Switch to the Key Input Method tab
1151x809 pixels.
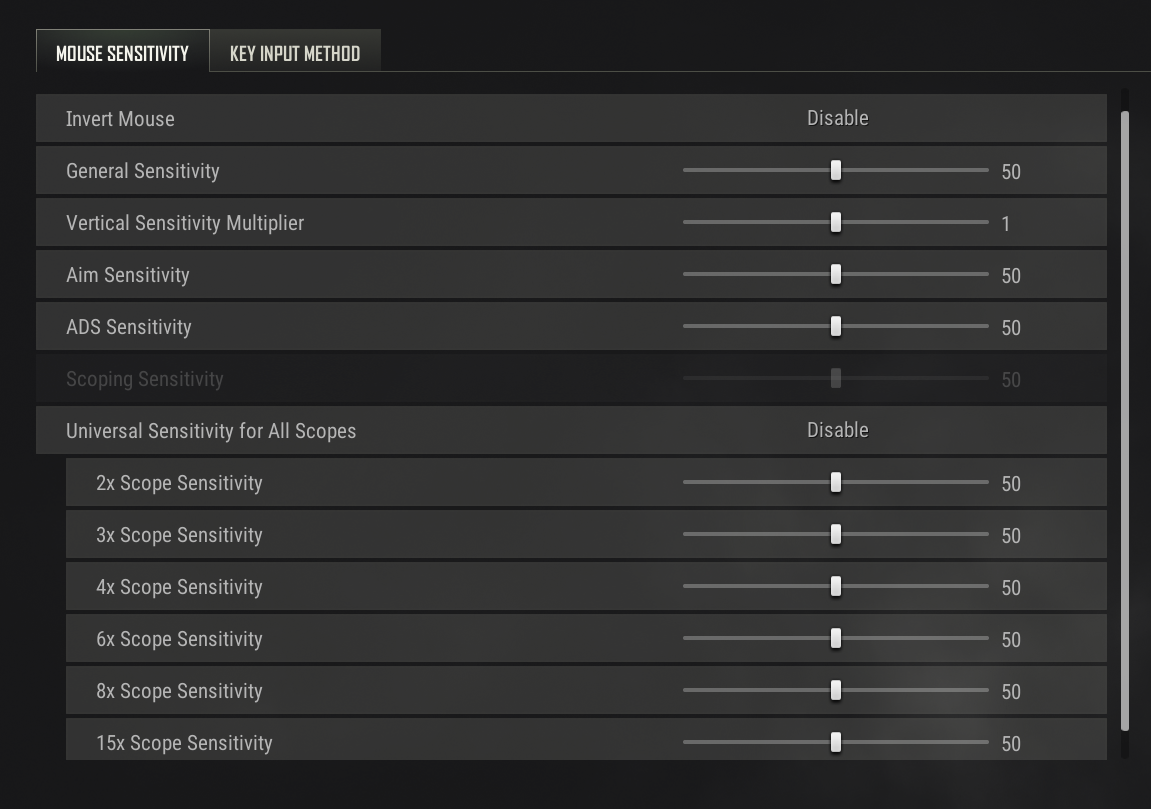(x=294, y=53)
